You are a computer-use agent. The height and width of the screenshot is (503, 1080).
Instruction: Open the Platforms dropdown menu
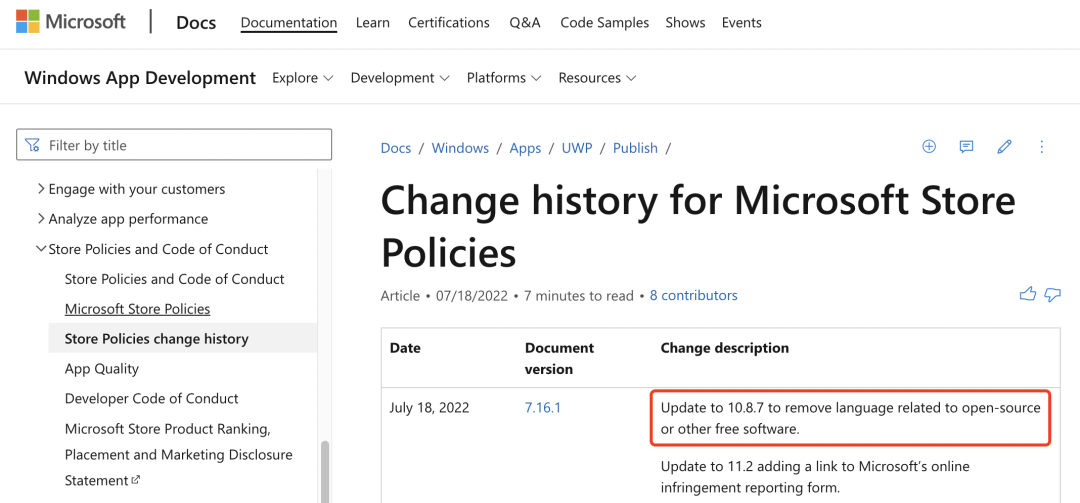[504, 78]
